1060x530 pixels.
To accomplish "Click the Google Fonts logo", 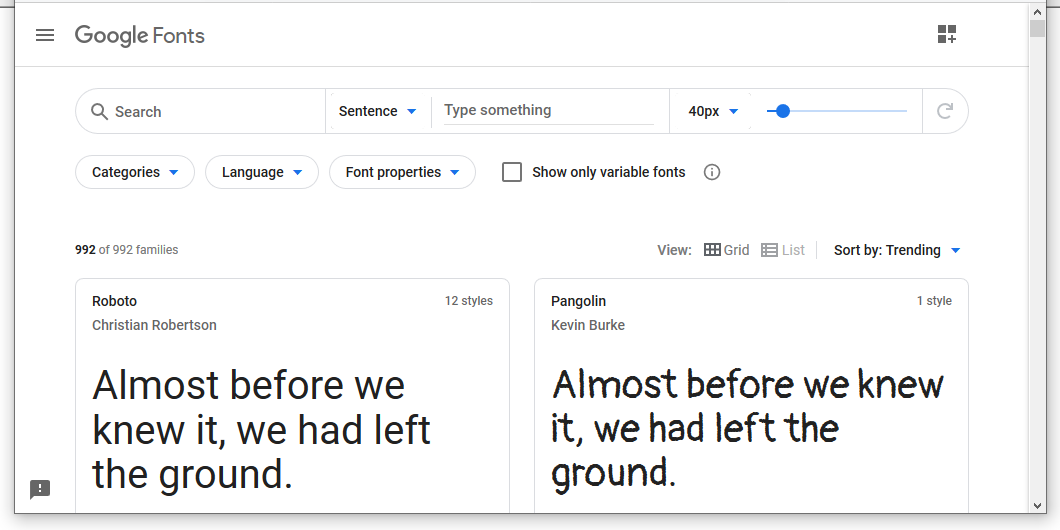I will click(140, 36).
